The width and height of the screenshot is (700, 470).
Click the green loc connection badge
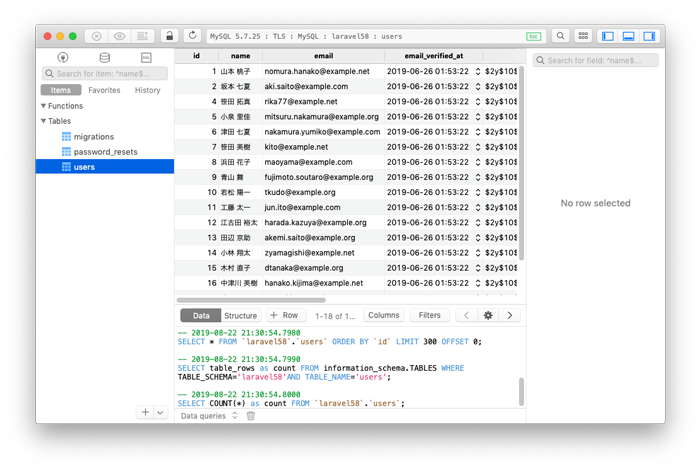coord(533,37)
